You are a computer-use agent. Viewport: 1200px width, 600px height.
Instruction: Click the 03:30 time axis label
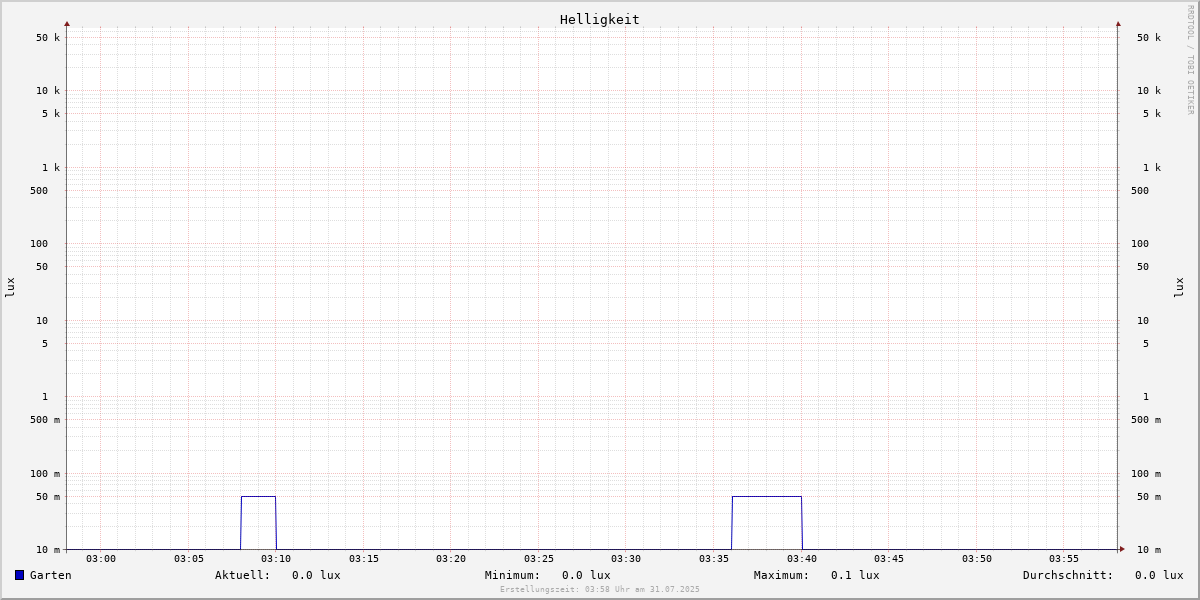(x=626, y=559)
